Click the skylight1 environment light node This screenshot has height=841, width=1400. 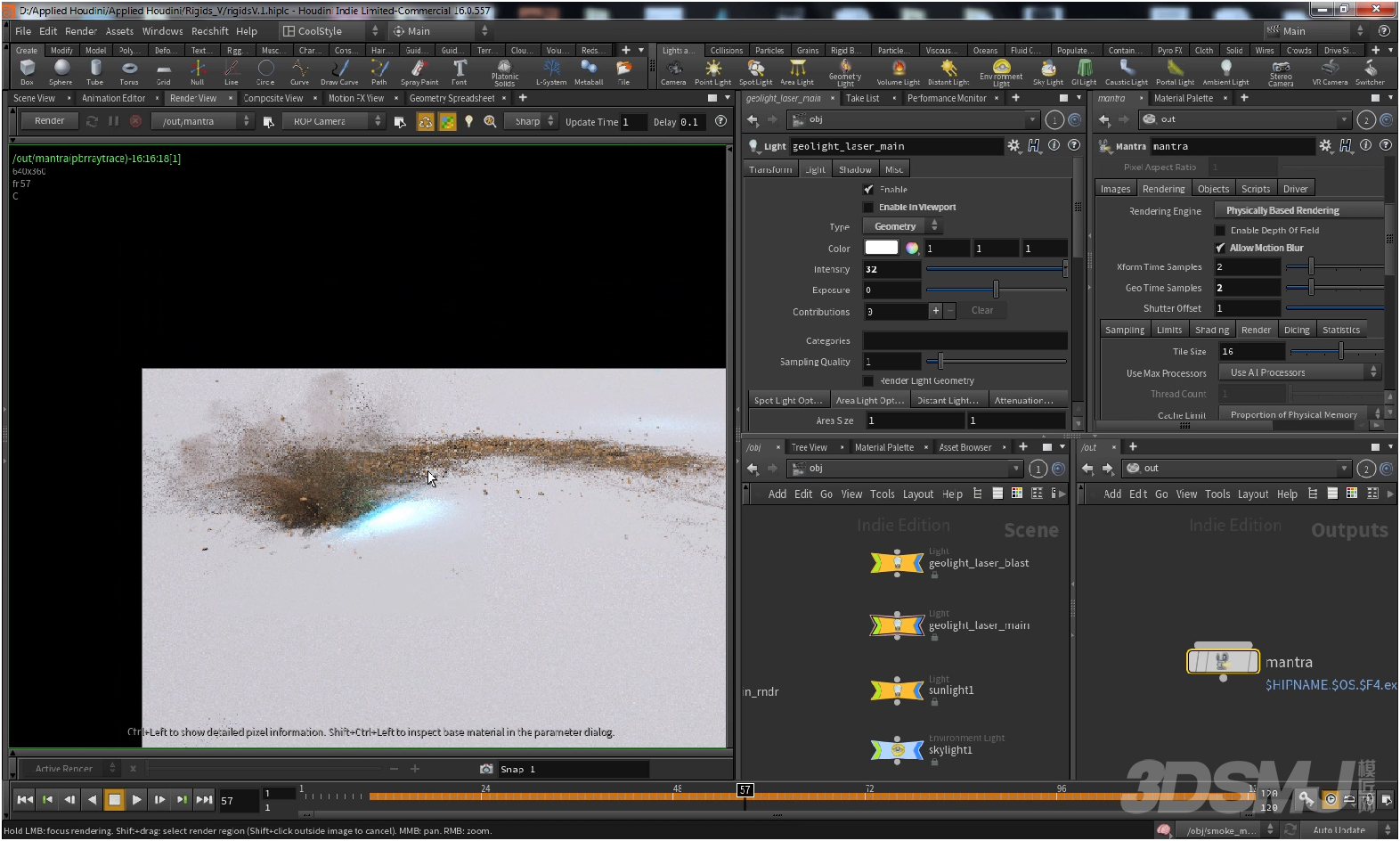[897, 750]
